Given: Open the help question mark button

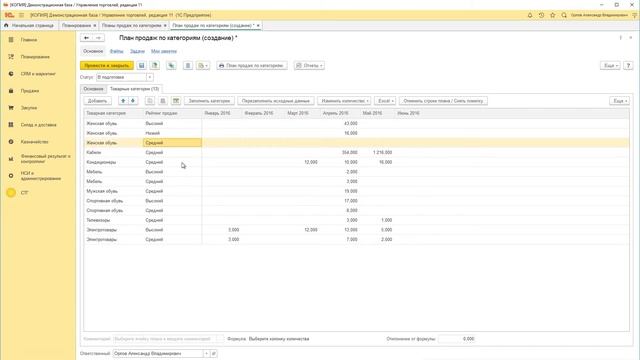Looking at the screenshot, I should coord(629,65).
